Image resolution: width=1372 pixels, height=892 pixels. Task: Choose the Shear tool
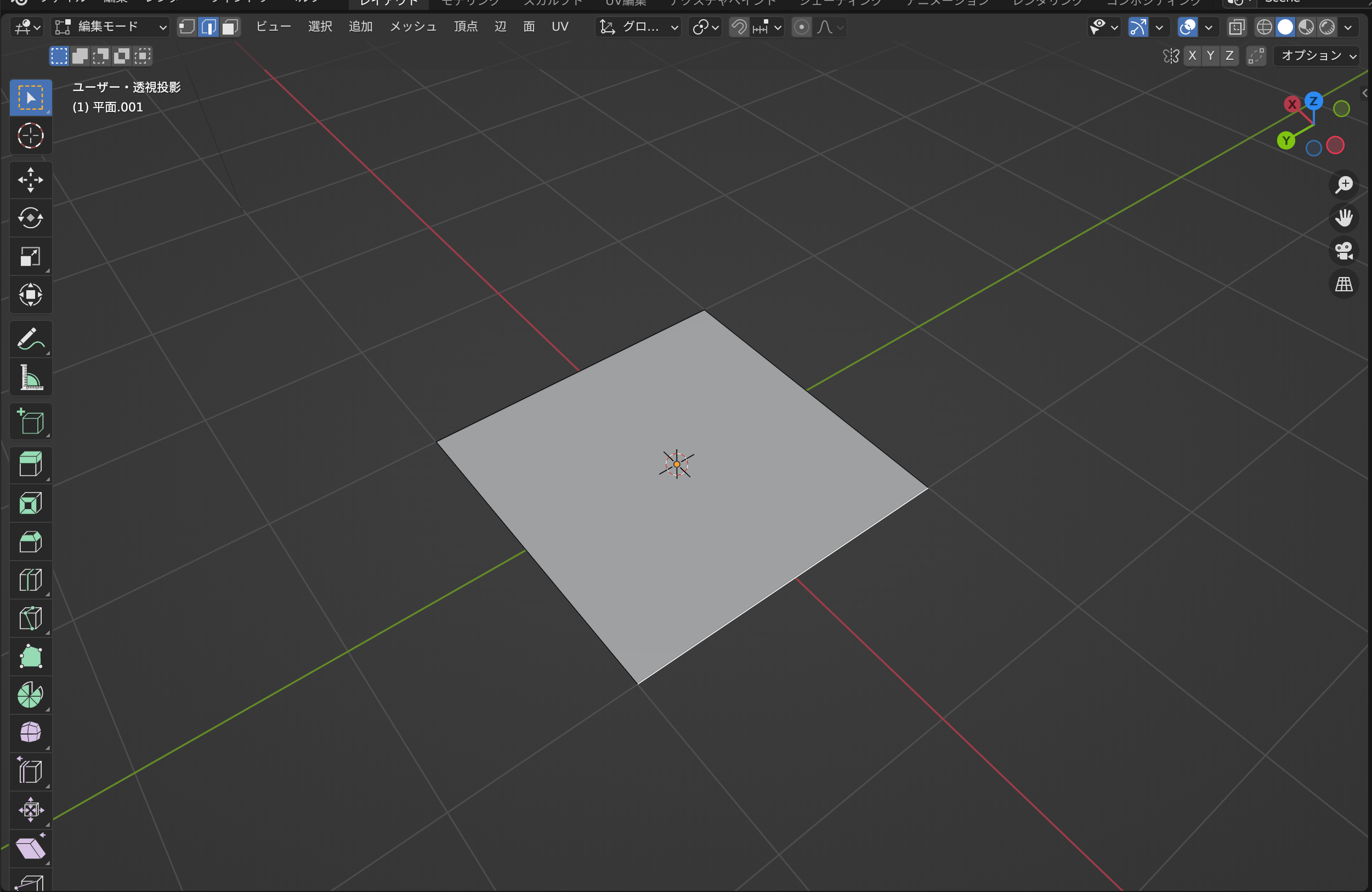pos(31,848)
